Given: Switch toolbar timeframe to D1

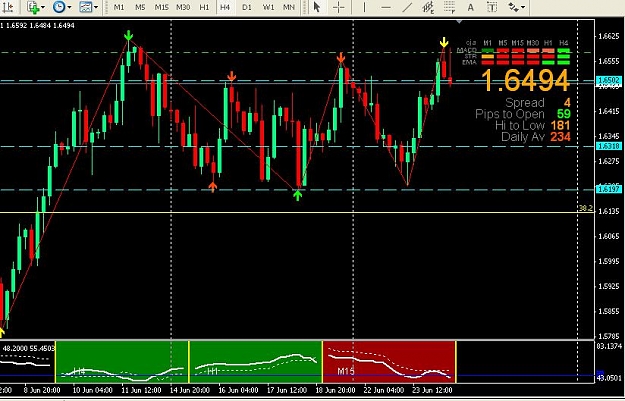Looking at the screenshot, I should click(247, 7).
